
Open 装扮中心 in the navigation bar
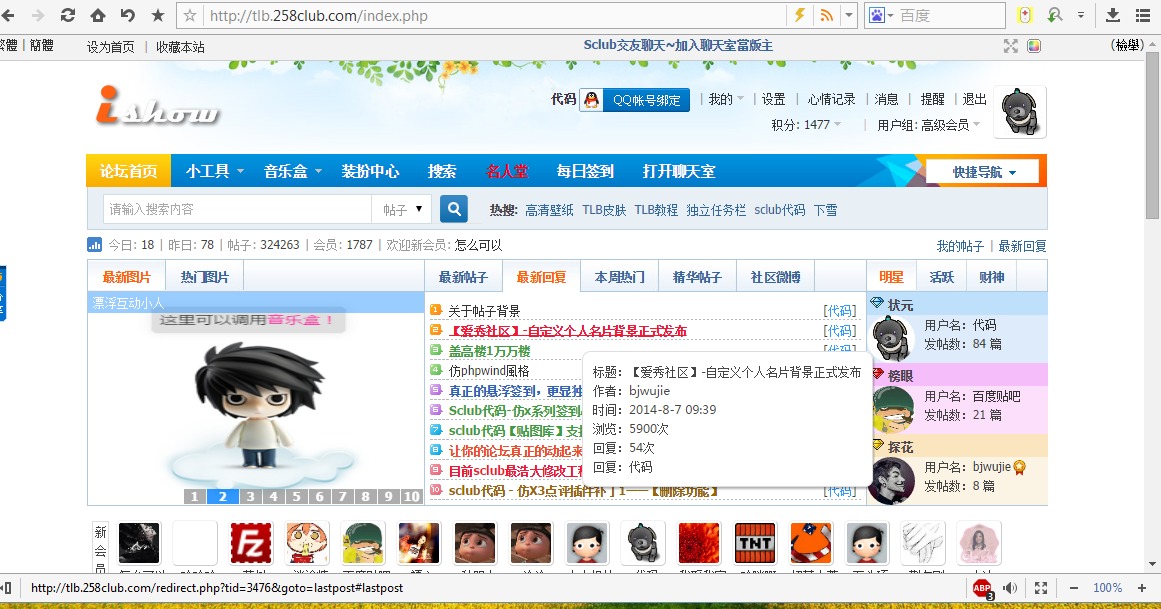[x=370, y=171]
